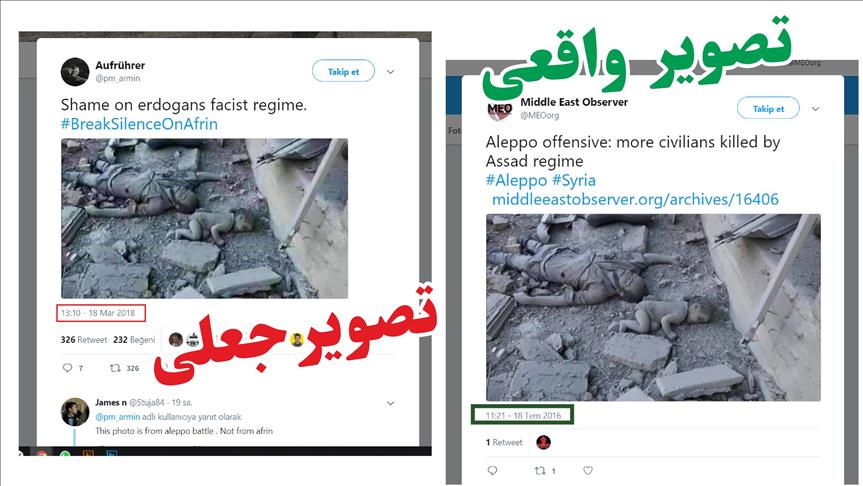Click the retweet icon showing 326
863x486 pixels.
[x=115, y=368]
